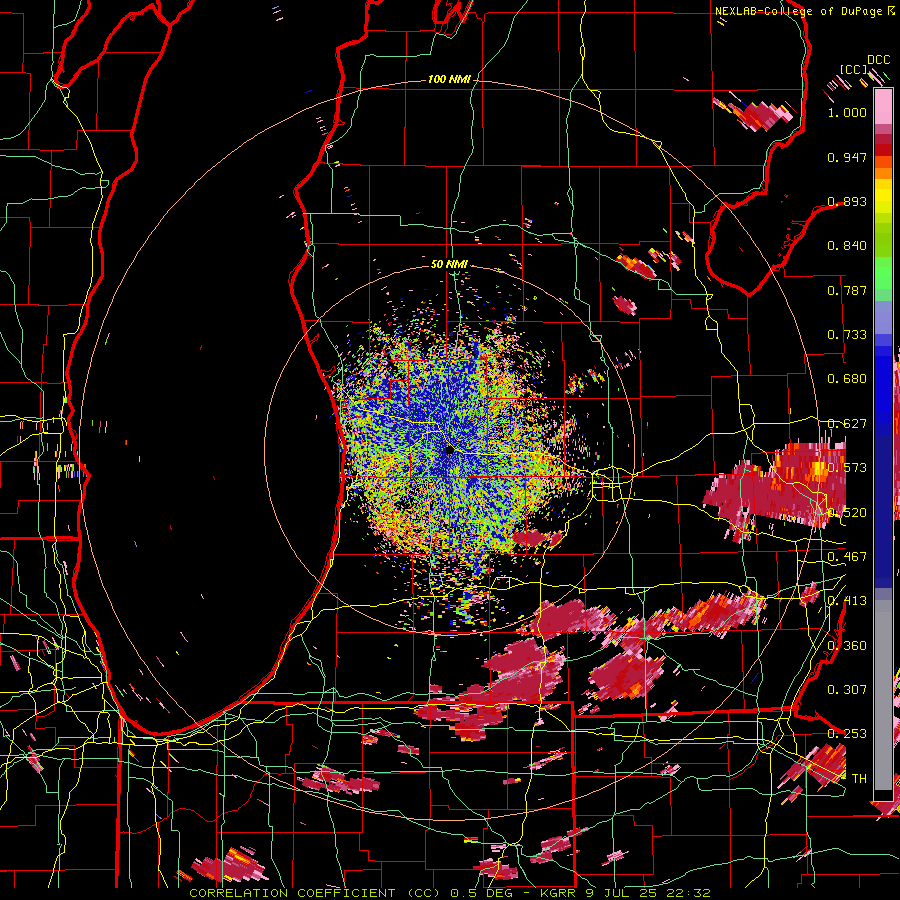Click the 0.307 legend value
900x900 pixels.
(x=847, y=689)
